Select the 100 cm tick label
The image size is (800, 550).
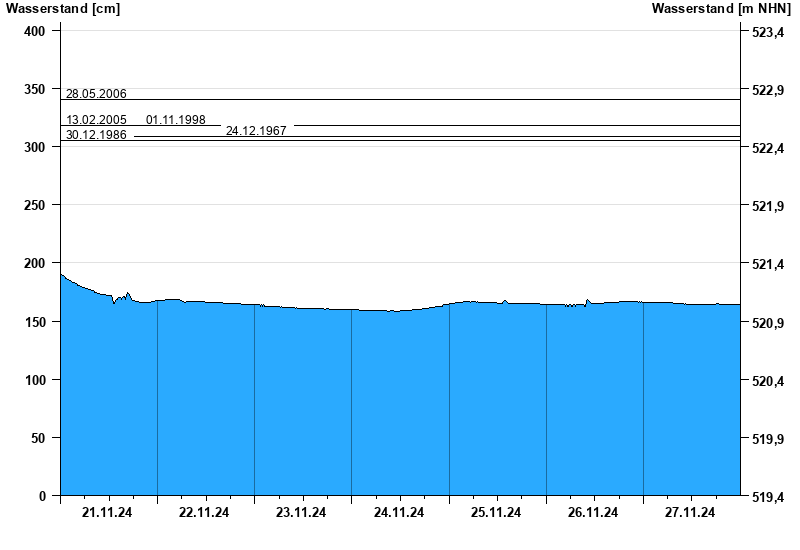pyautogui.click(x=35, y=380)
